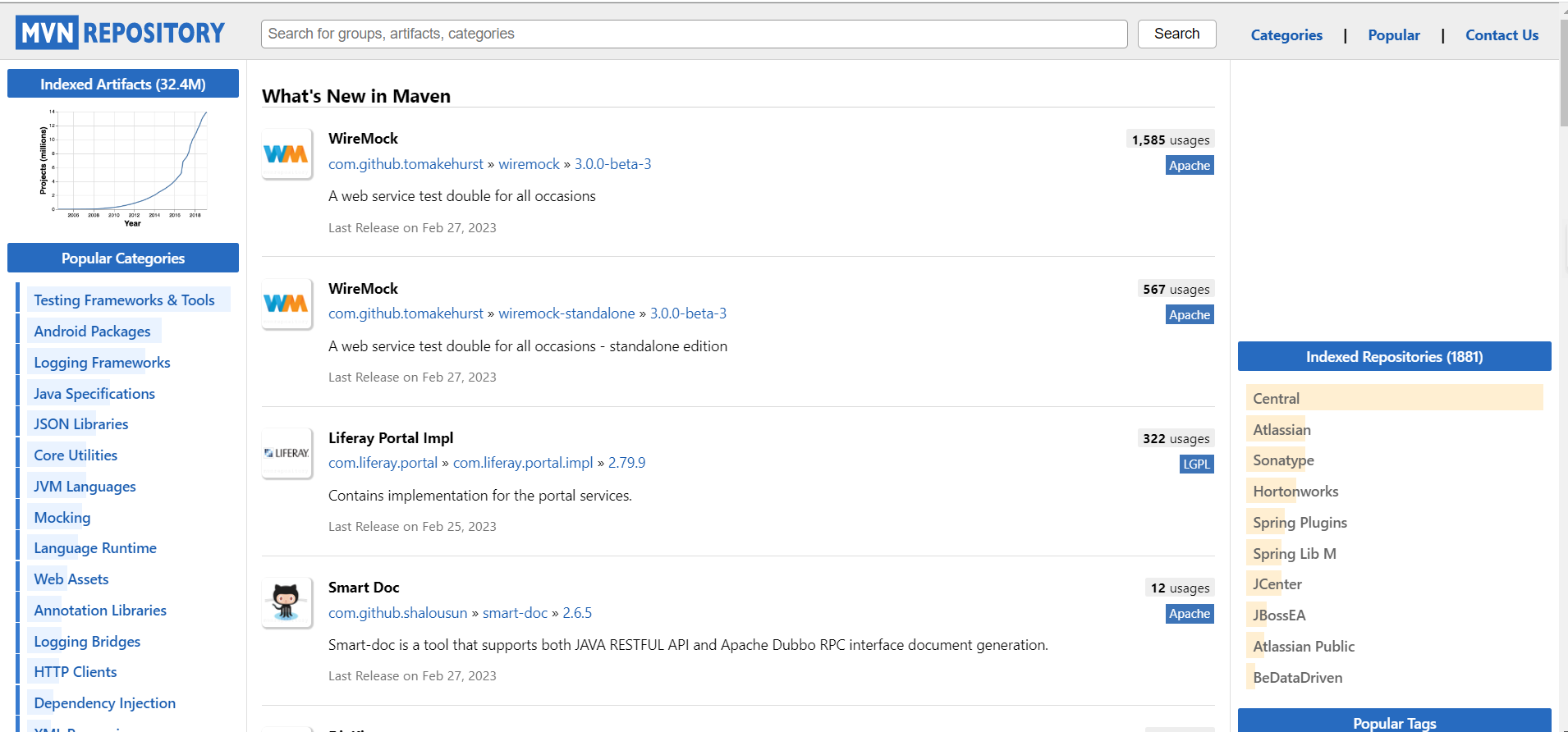This screenshot has height=732, width=1568.
Task: Open the Spring Plugins repository
Action: (1300, 523)
